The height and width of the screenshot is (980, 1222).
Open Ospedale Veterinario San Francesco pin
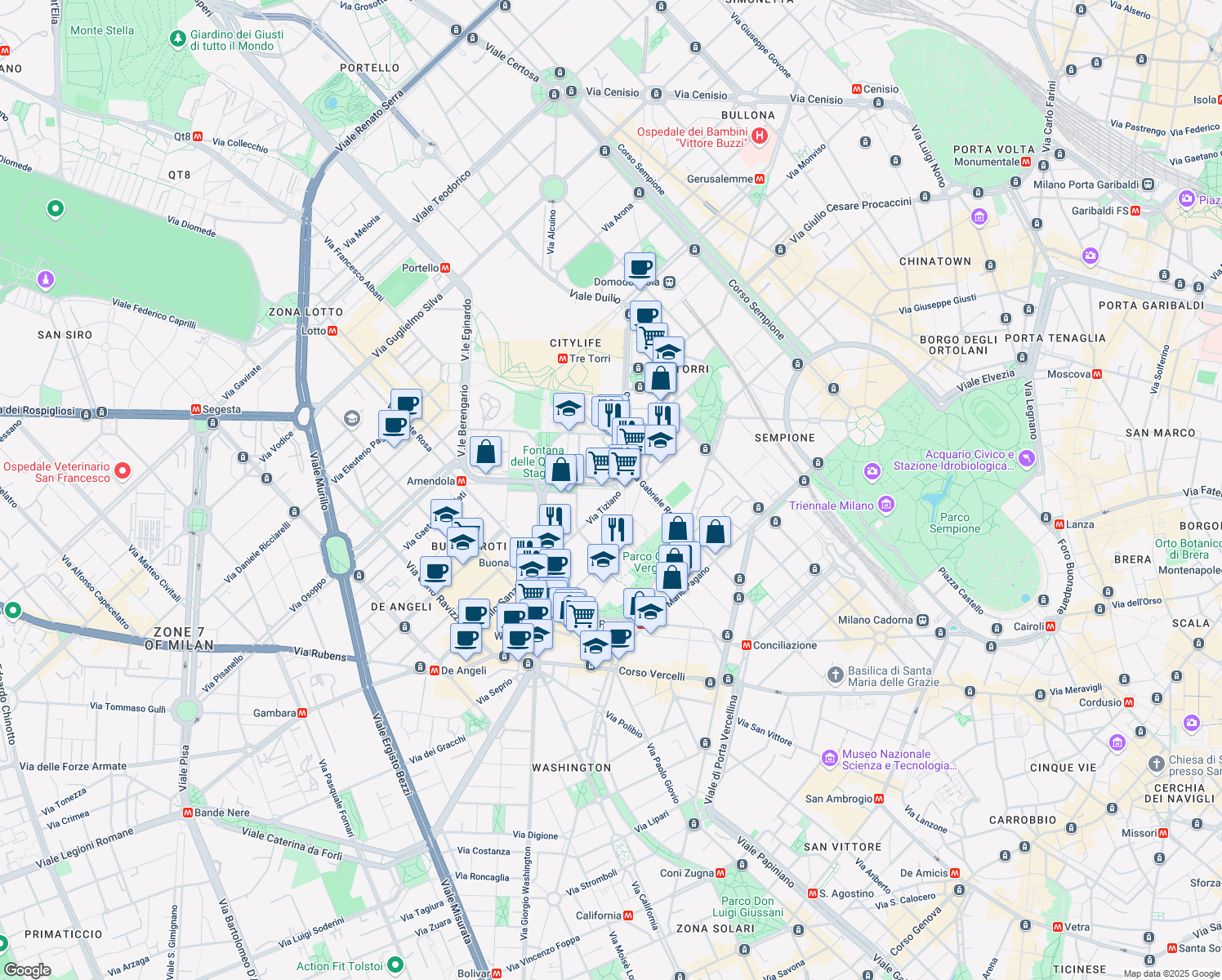coord(123,470)
